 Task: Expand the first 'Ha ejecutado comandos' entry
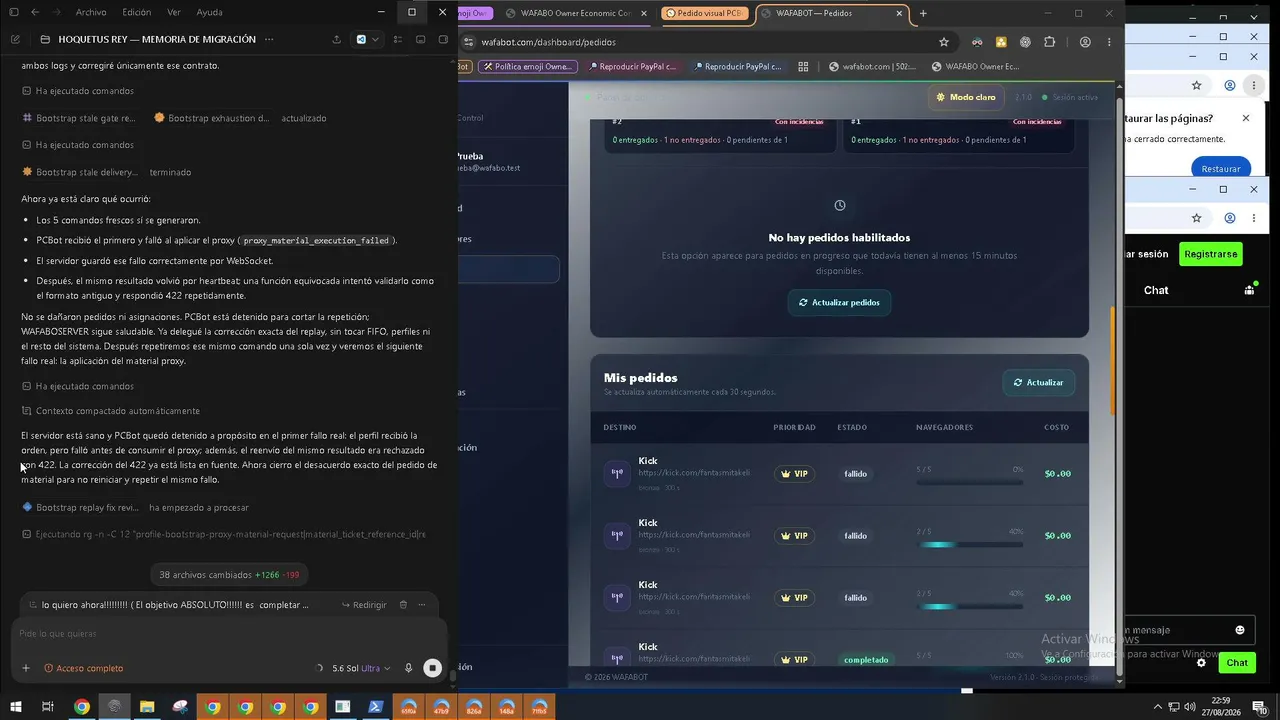click(78, 91)
